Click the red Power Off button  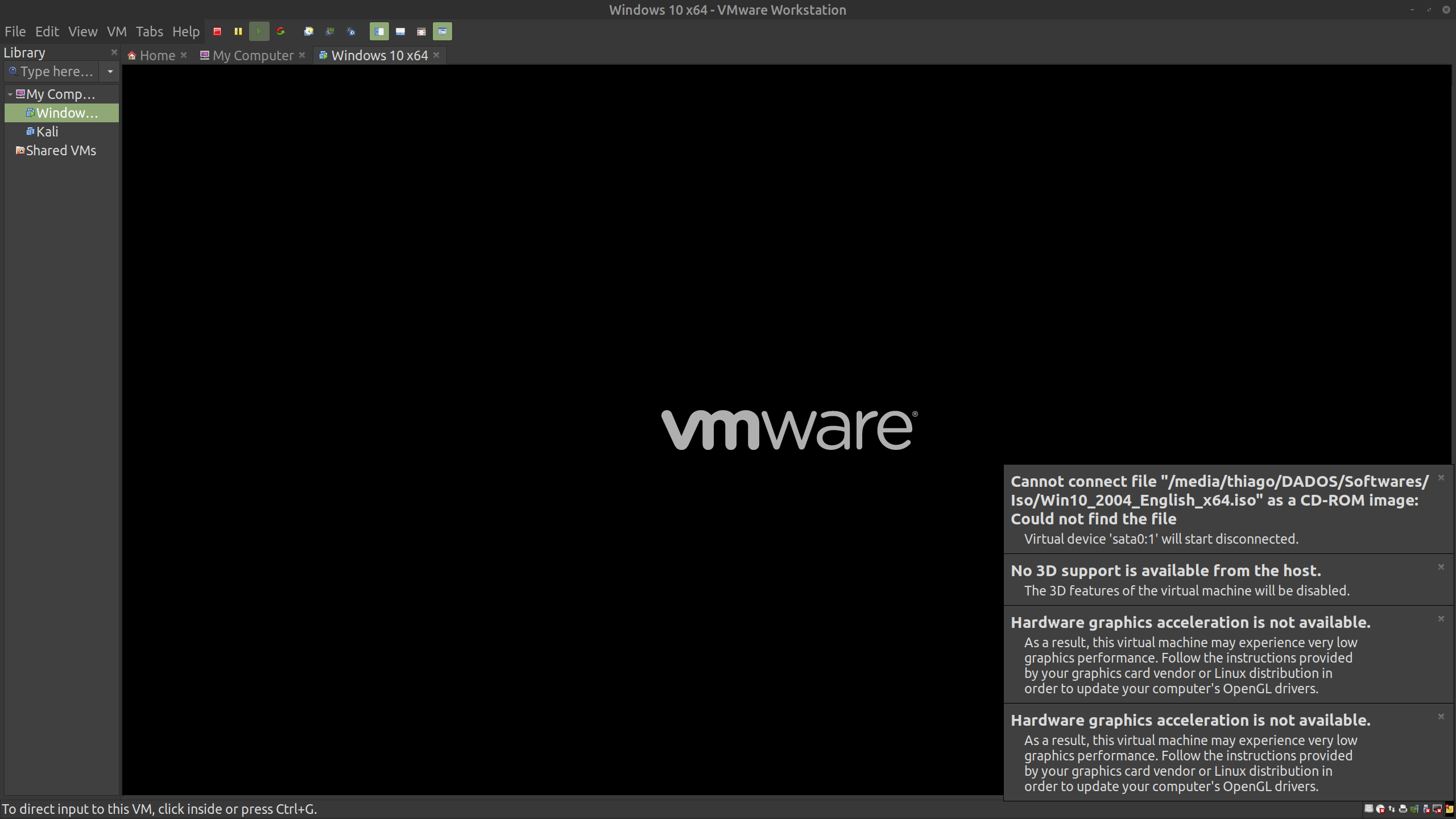click(x=217, y=31)
